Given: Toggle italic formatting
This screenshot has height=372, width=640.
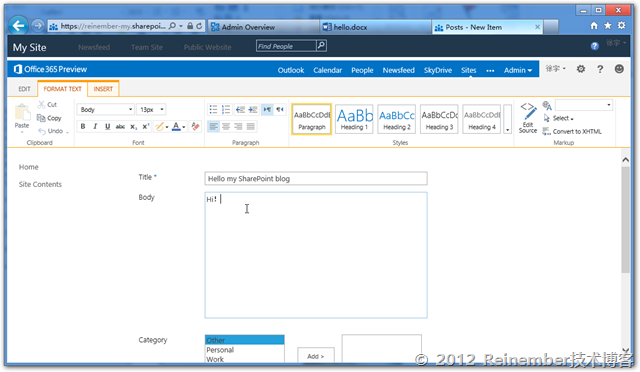Looking at the screenshot, I should pyautogui.click(x=95, y=127).
